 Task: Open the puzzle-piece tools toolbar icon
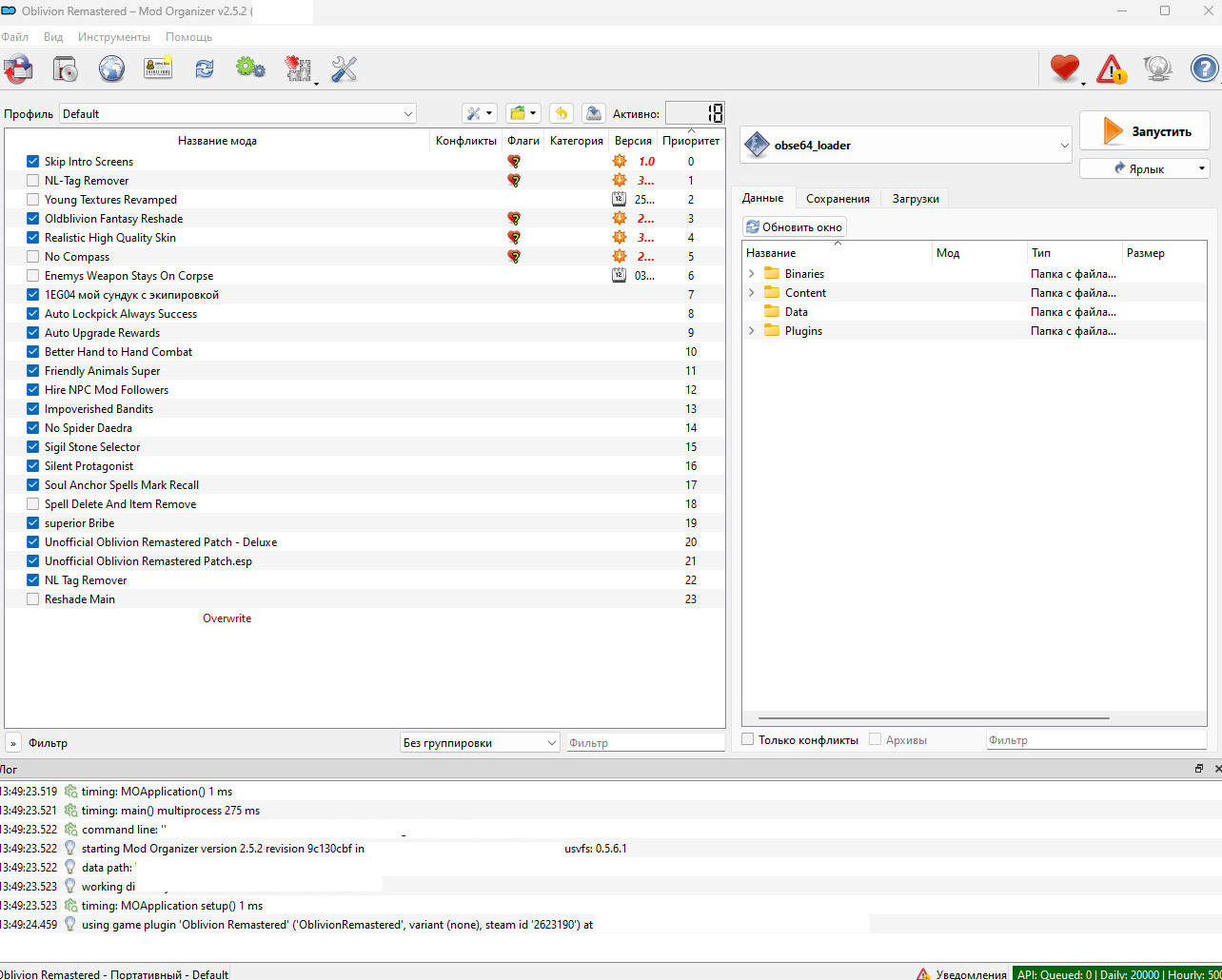(x=298, y=69)
